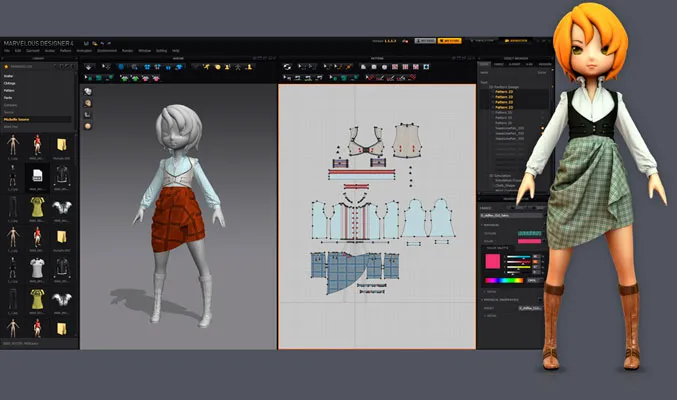Click the show avatar head icon in viewport
Screen dimensions: 677x400
pyautogui.click(x=88, y=102)
